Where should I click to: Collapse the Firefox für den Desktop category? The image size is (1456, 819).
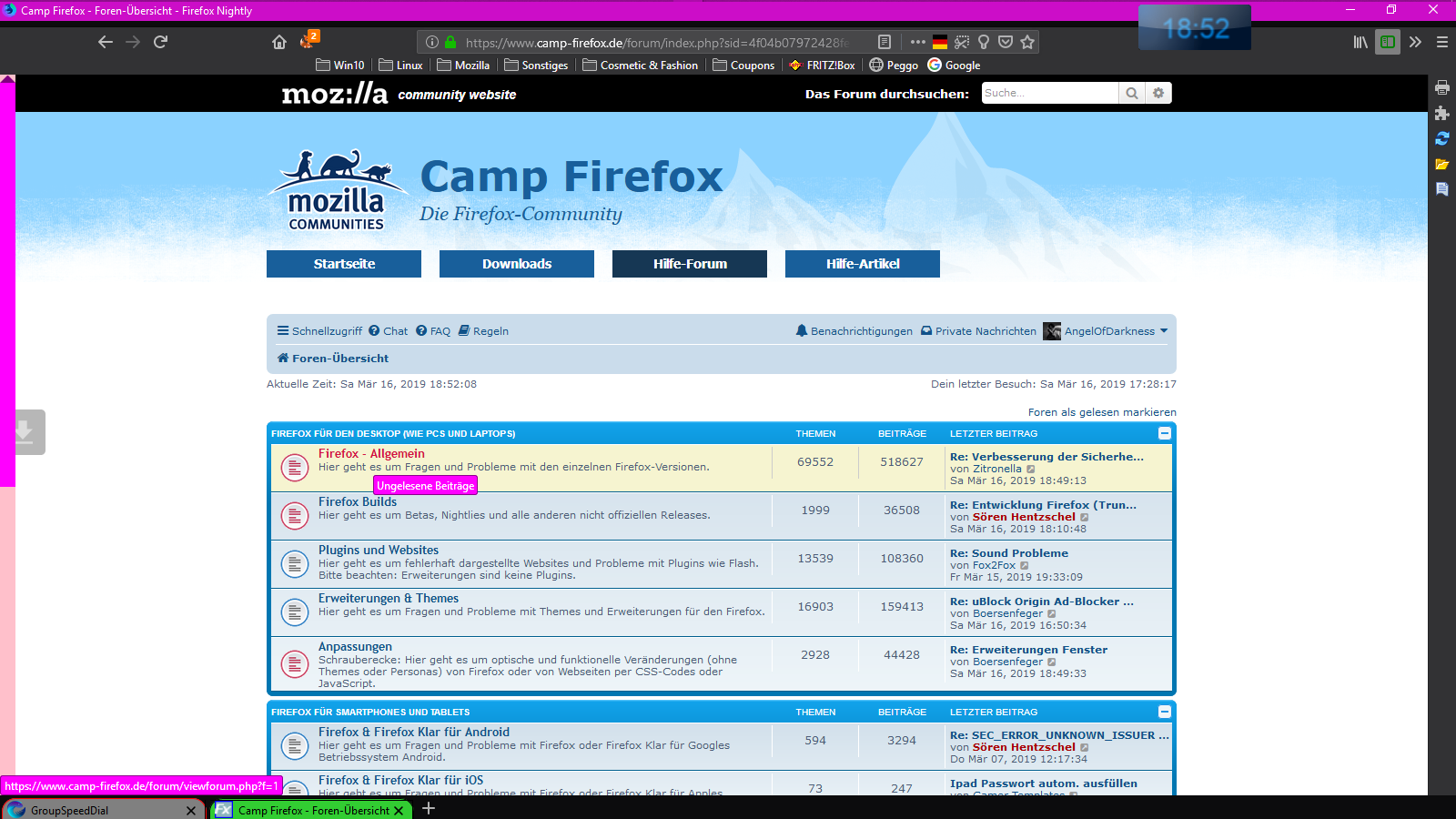(x=1164, y=433)
